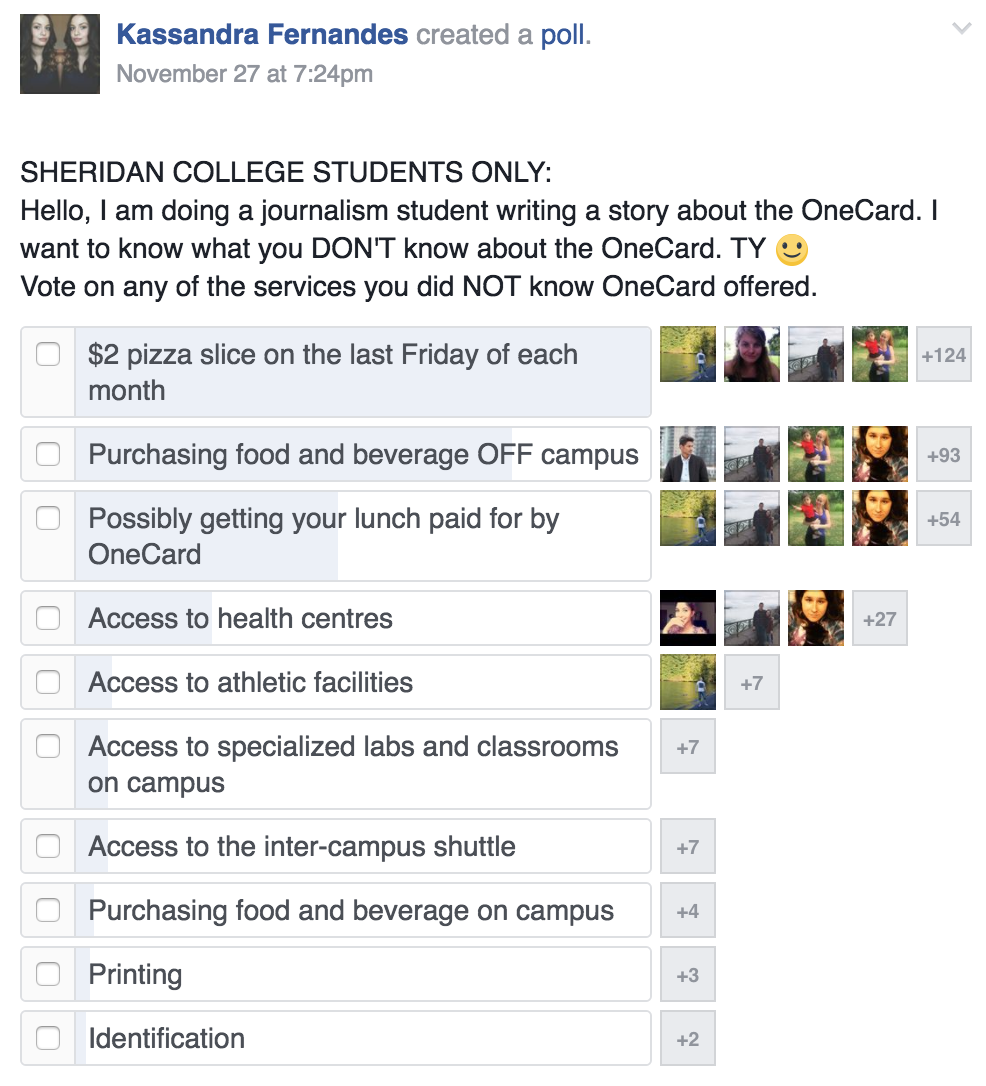Click voter avatar on athletic facilities option

coord(688,682)
